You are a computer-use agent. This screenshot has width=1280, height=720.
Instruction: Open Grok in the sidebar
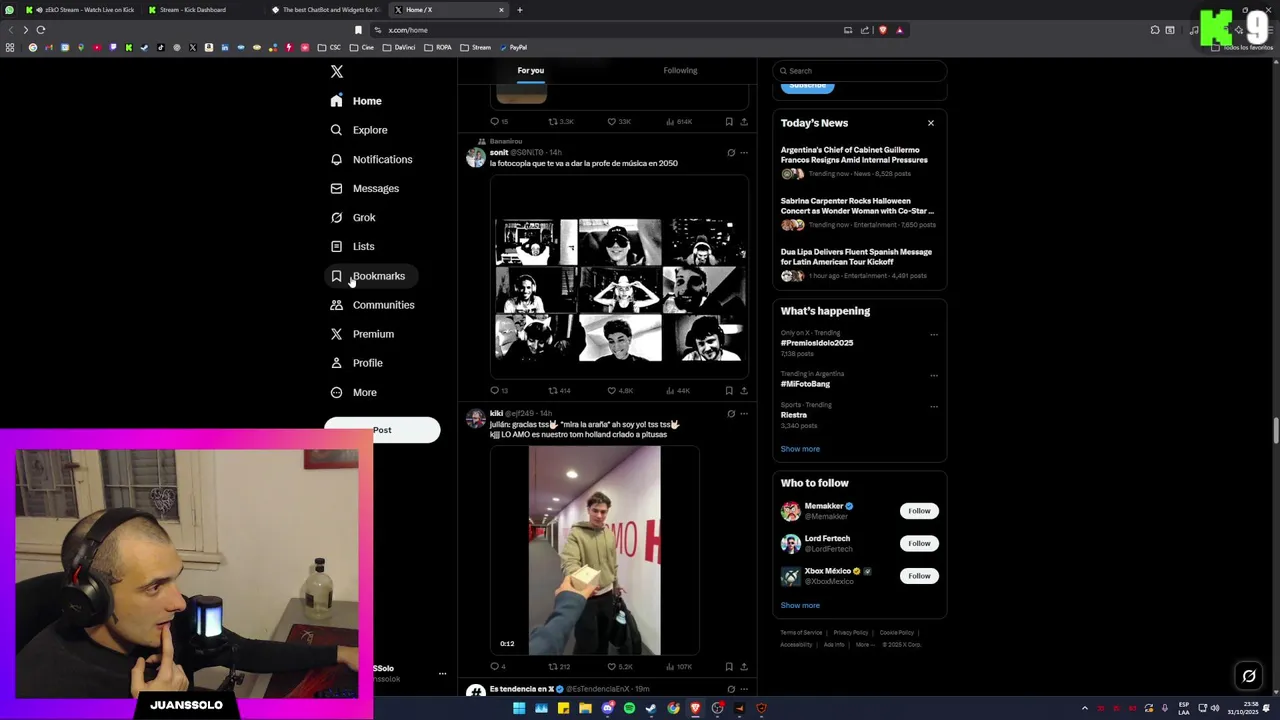pos(353,218)
